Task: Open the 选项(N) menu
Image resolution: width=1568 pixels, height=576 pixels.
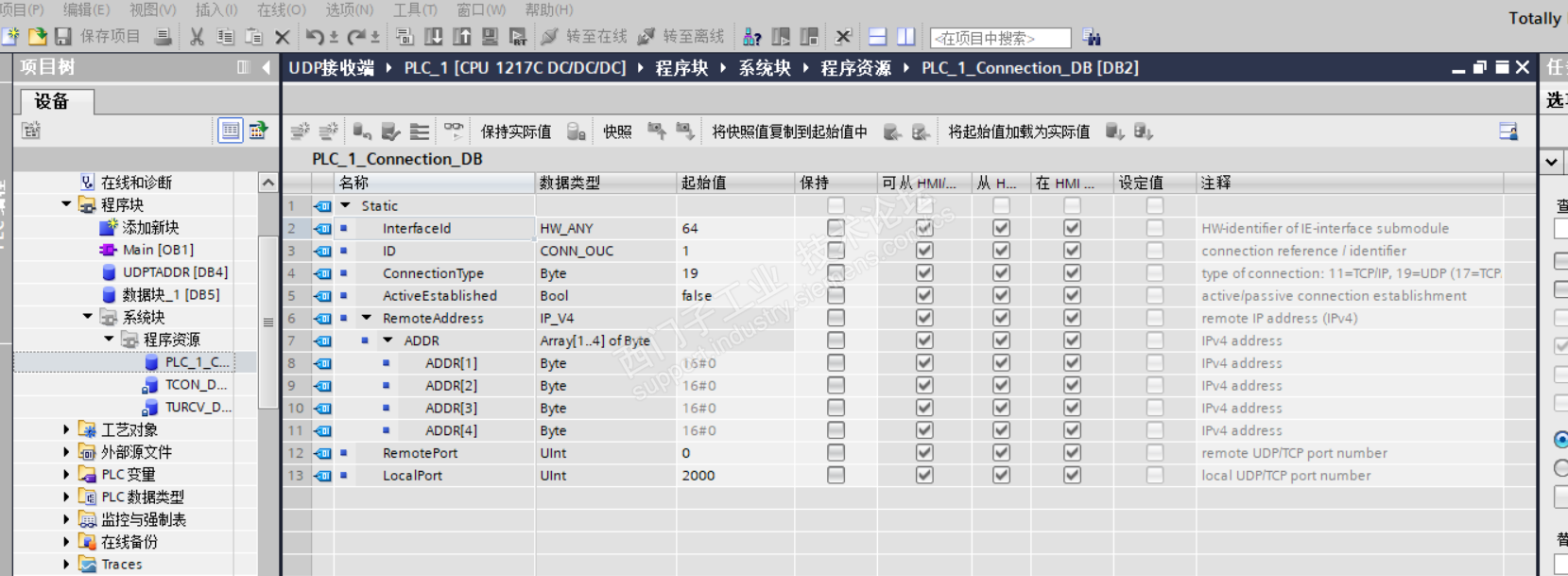Action: [x=350, y=9]
